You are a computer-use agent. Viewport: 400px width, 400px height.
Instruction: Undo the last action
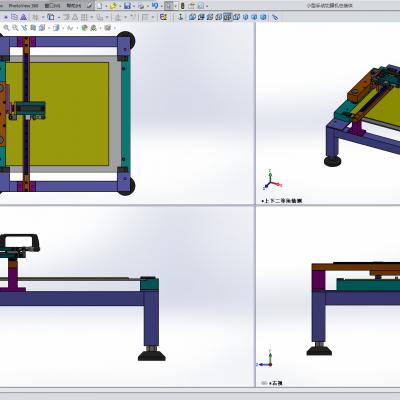(155, 6)
